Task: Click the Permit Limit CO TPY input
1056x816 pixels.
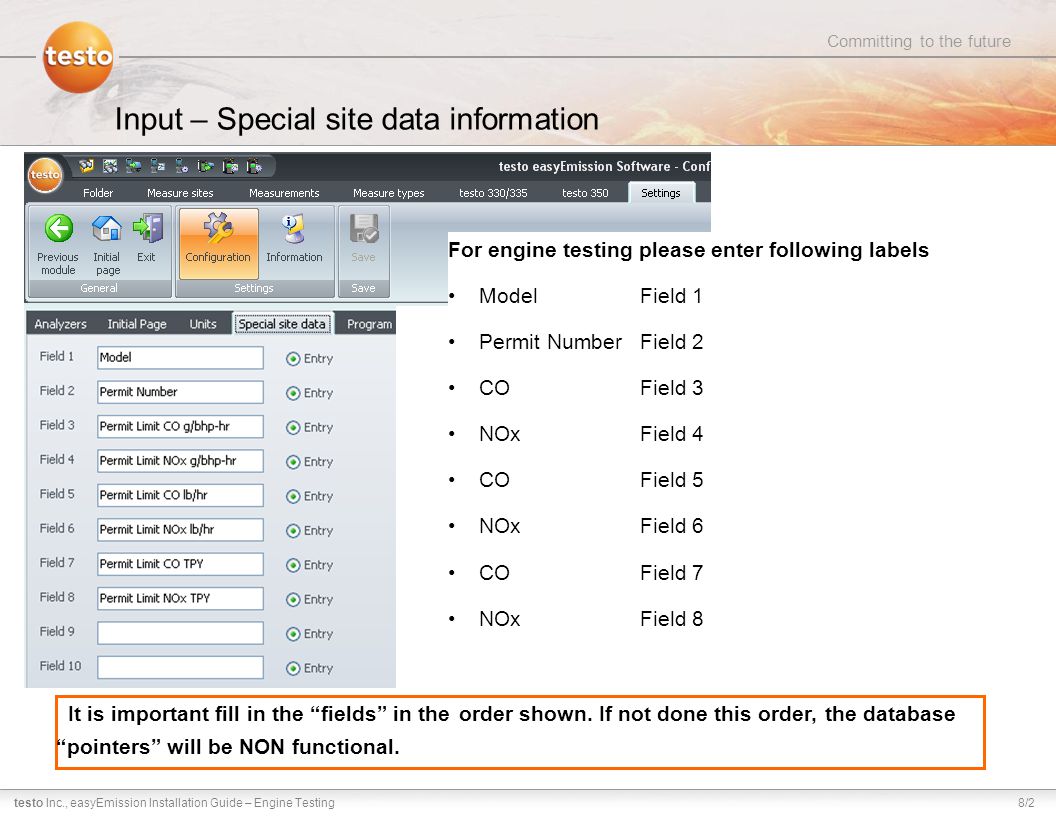Action: coord(180,564)
